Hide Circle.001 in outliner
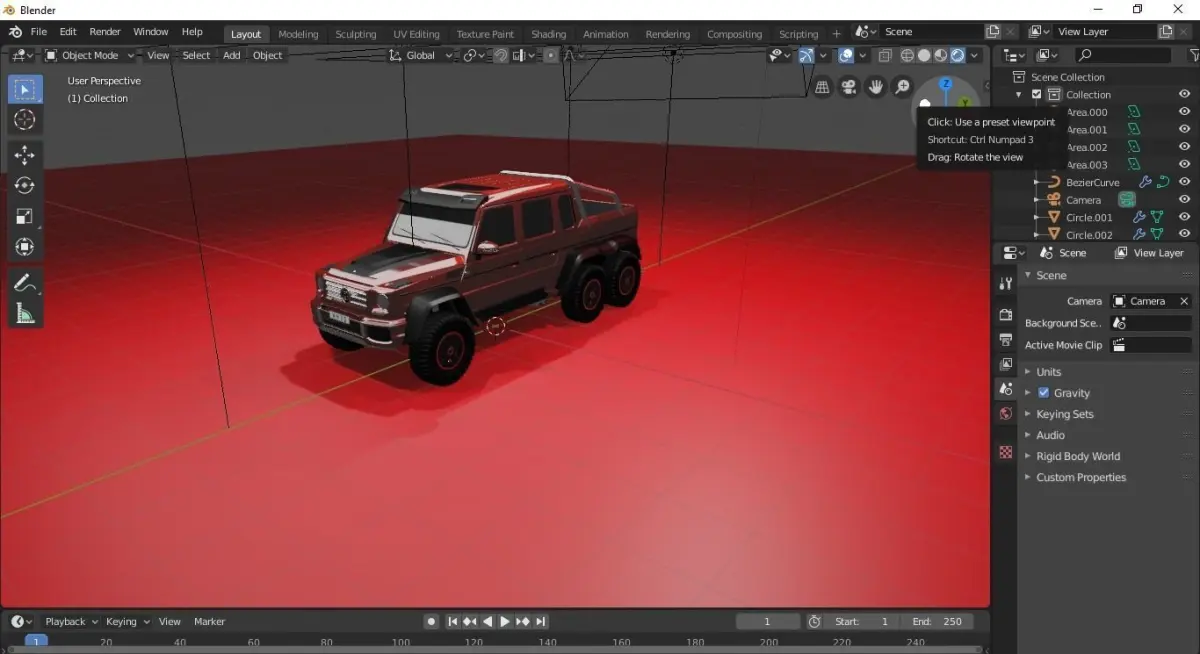This screenshot has width=1200, height=654. click(1184, 217)
